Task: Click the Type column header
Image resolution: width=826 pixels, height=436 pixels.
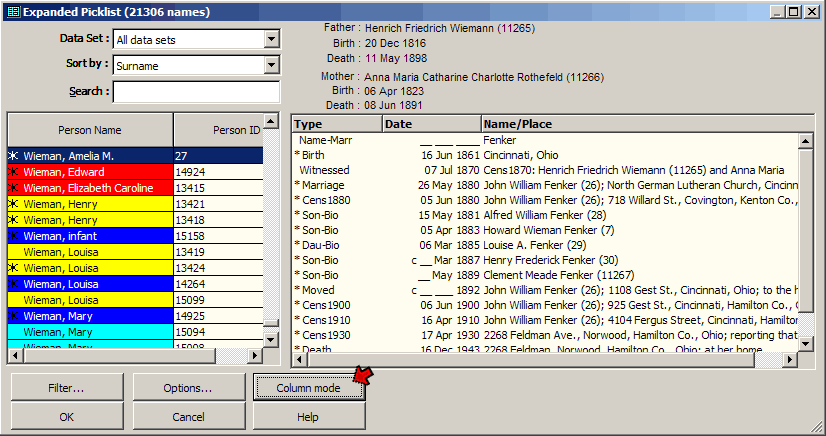Action: coord(337,124)
